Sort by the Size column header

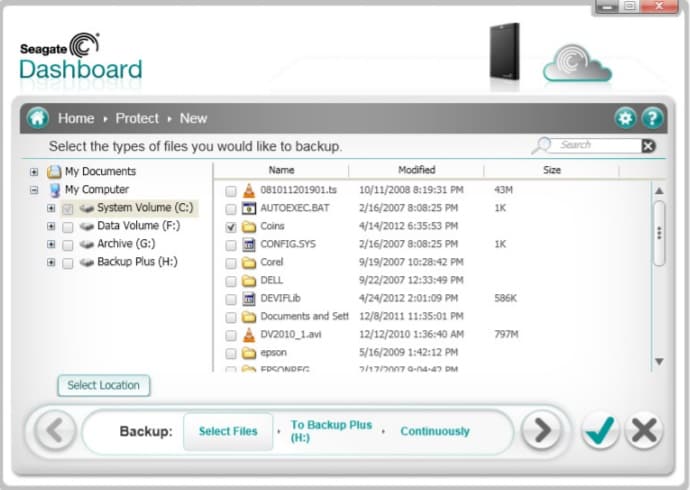click(551, 170)
